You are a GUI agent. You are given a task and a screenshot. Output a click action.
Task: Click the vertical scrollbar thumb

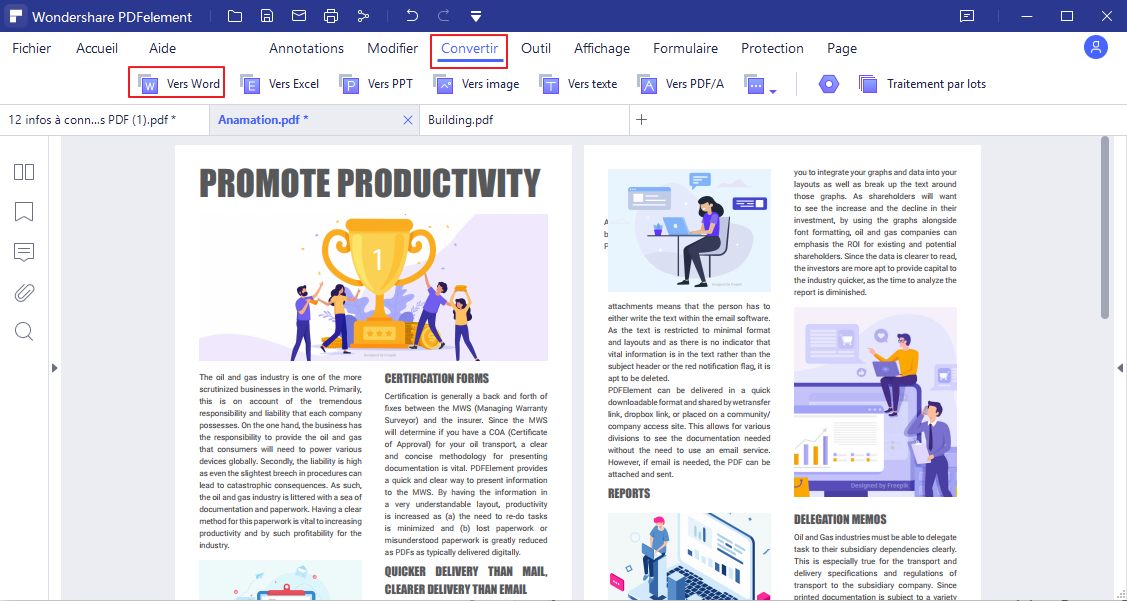[1105, 228]
